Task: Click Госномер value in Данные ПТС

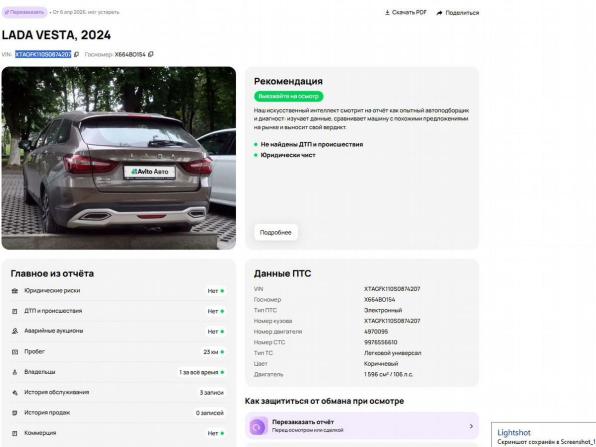Action: tap(380, 300)
